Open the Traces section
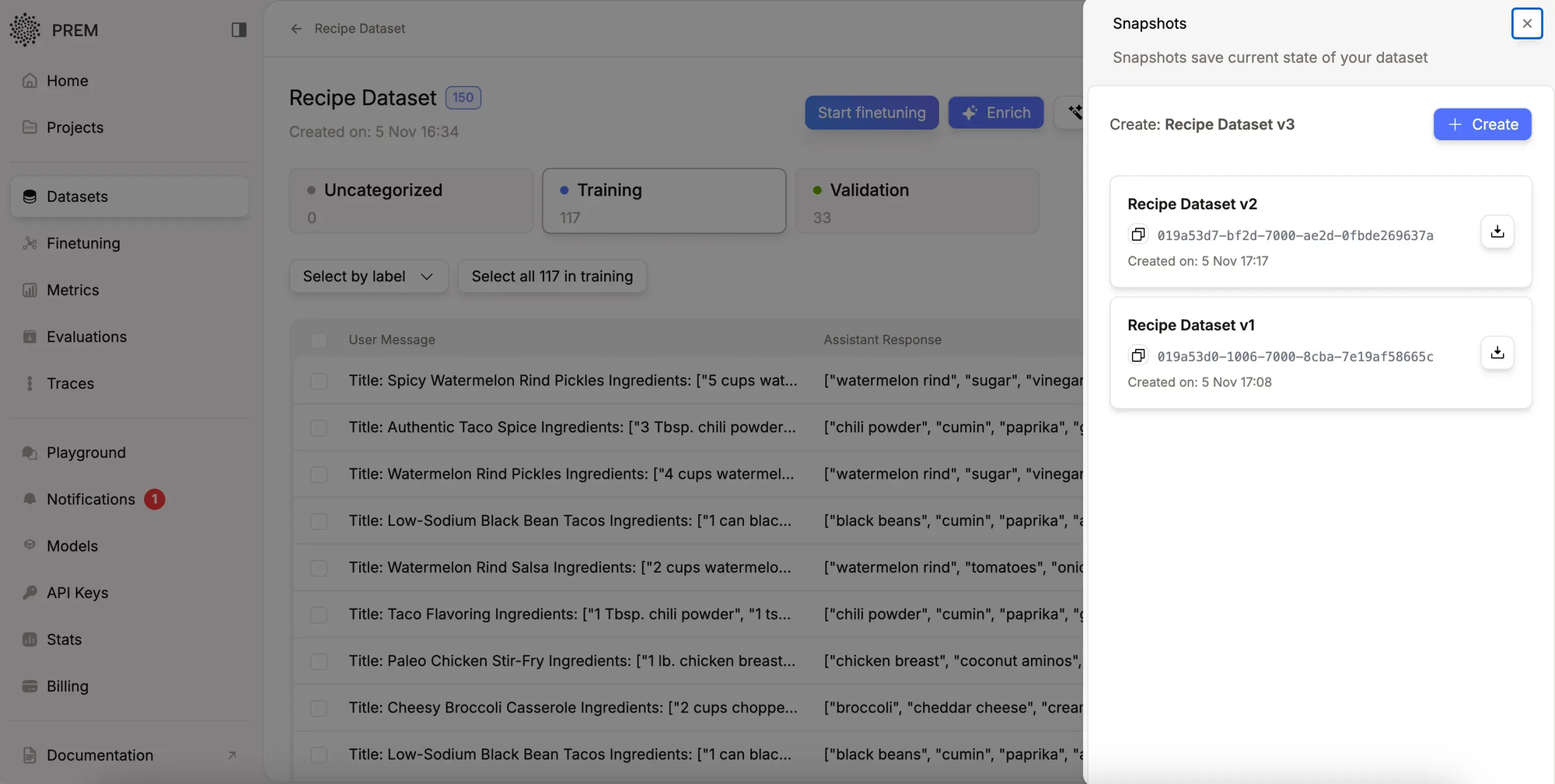The width and height of the screenshot is (1555, 784). pos(69,383)
